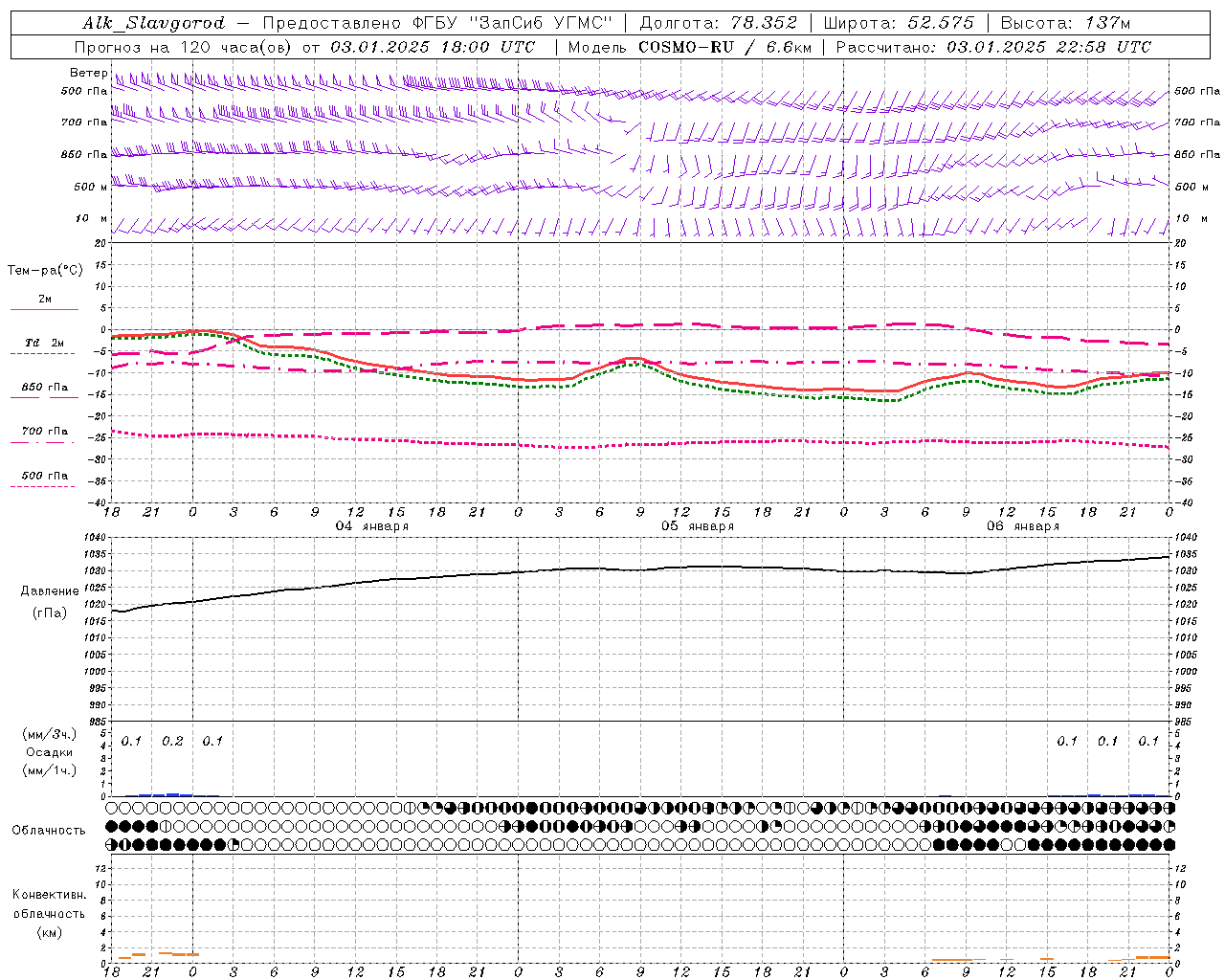Click the Тем-ра(°C) axis title
1225x980 pixels.
click(45, 271)
